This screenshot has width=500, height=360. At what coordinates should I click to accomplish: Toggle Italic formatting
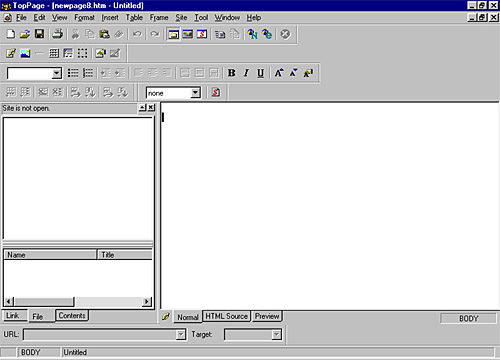click(x=246, y=73)
